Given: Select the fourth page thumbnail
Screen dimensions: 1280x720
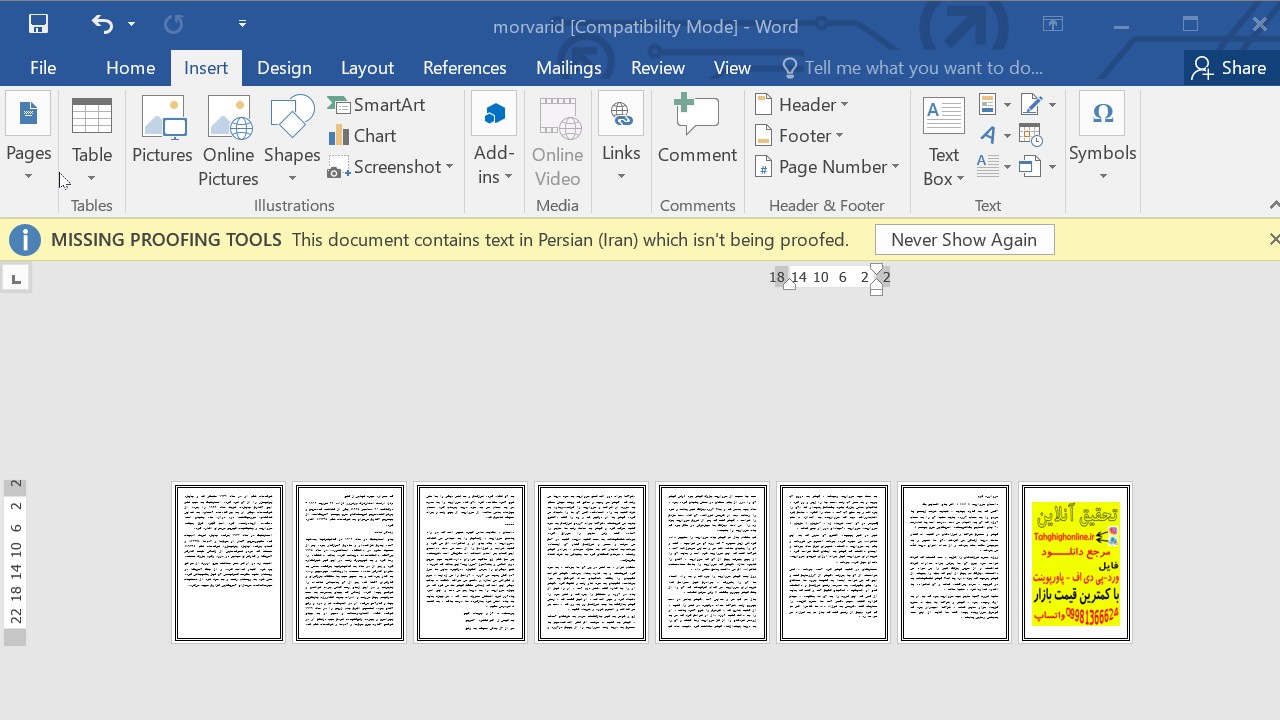Looking at the screenshot, I should [592, 562].
